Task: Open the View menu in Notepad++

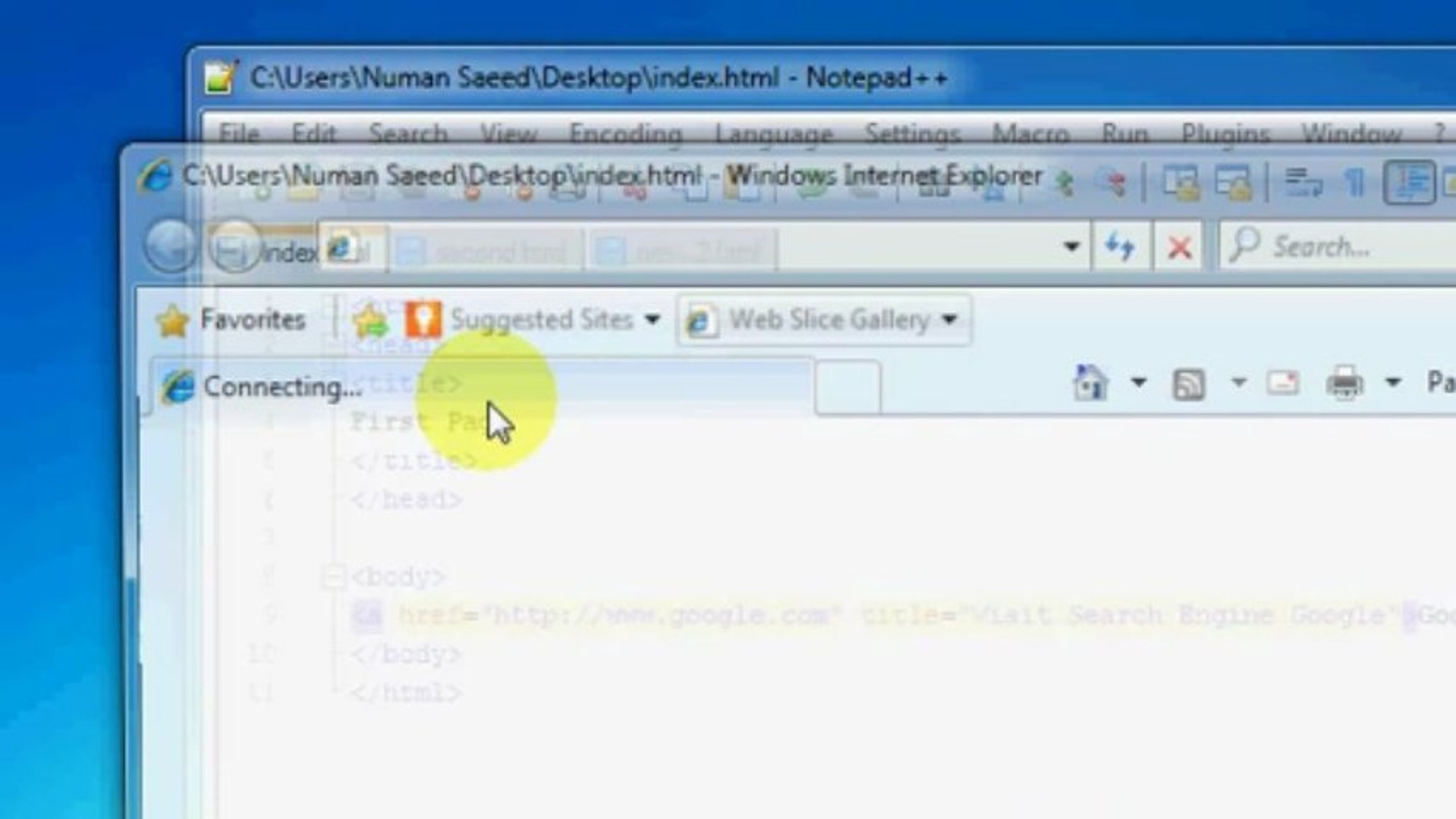Action: click(508, 134)
